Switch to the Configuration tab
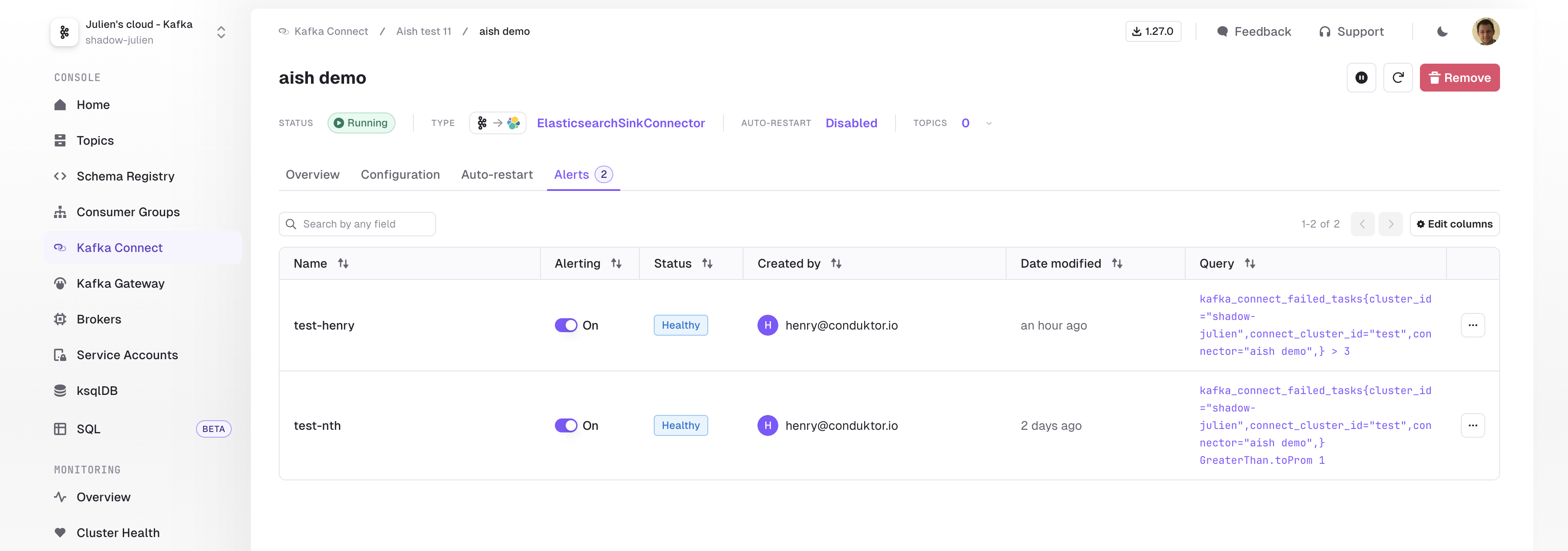Viewport: 1568px width, 551px height. click(x=400, y=175)
